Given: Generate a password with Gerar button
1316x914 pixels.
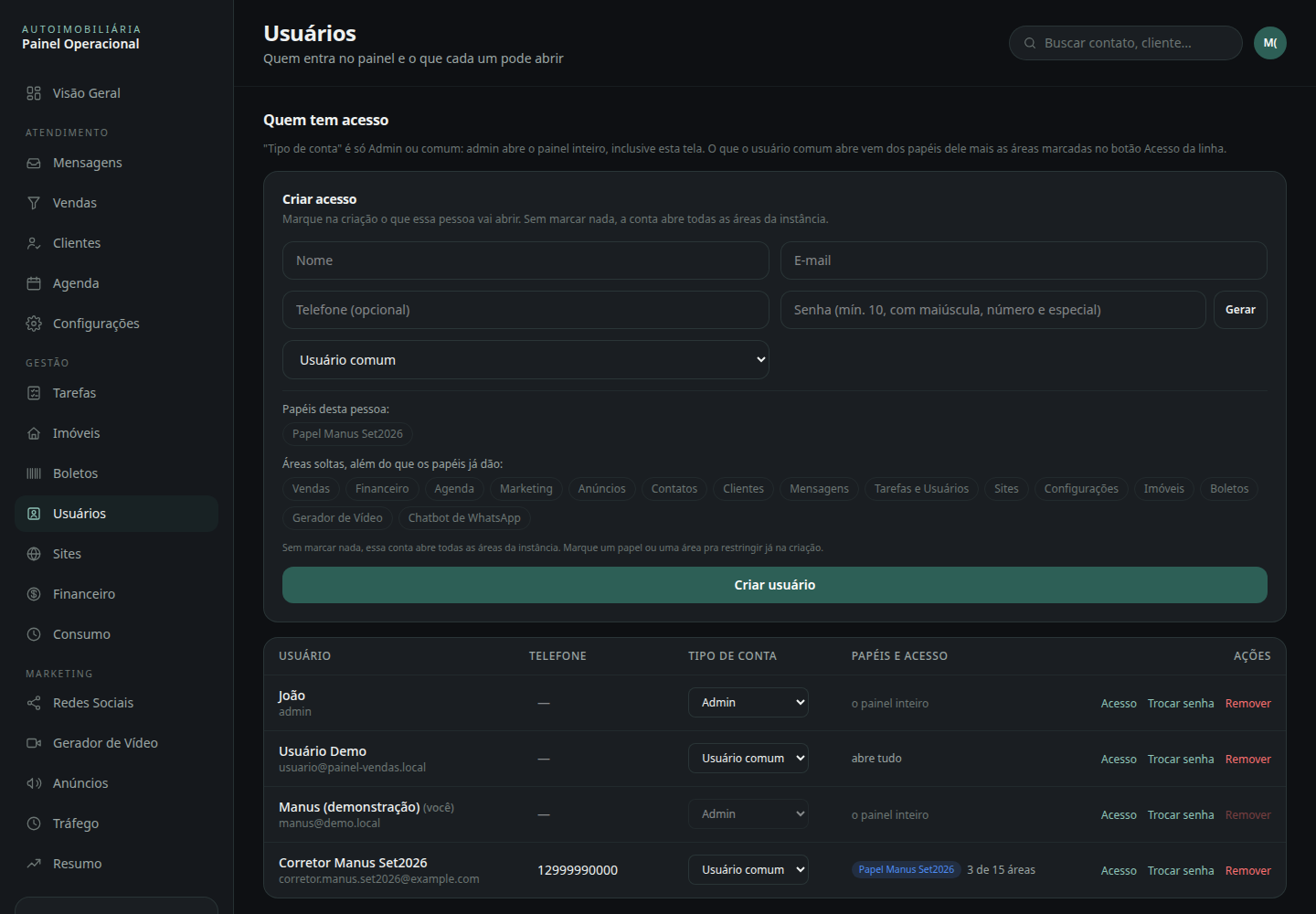Looking at the screenshot, I should click(x=1240, y=310).
